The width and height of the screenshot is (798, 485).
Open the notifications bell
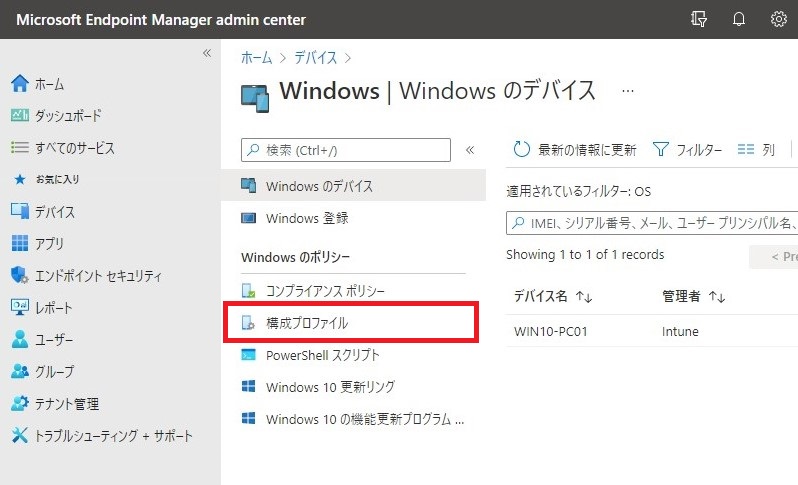click(x=738, y=19)
